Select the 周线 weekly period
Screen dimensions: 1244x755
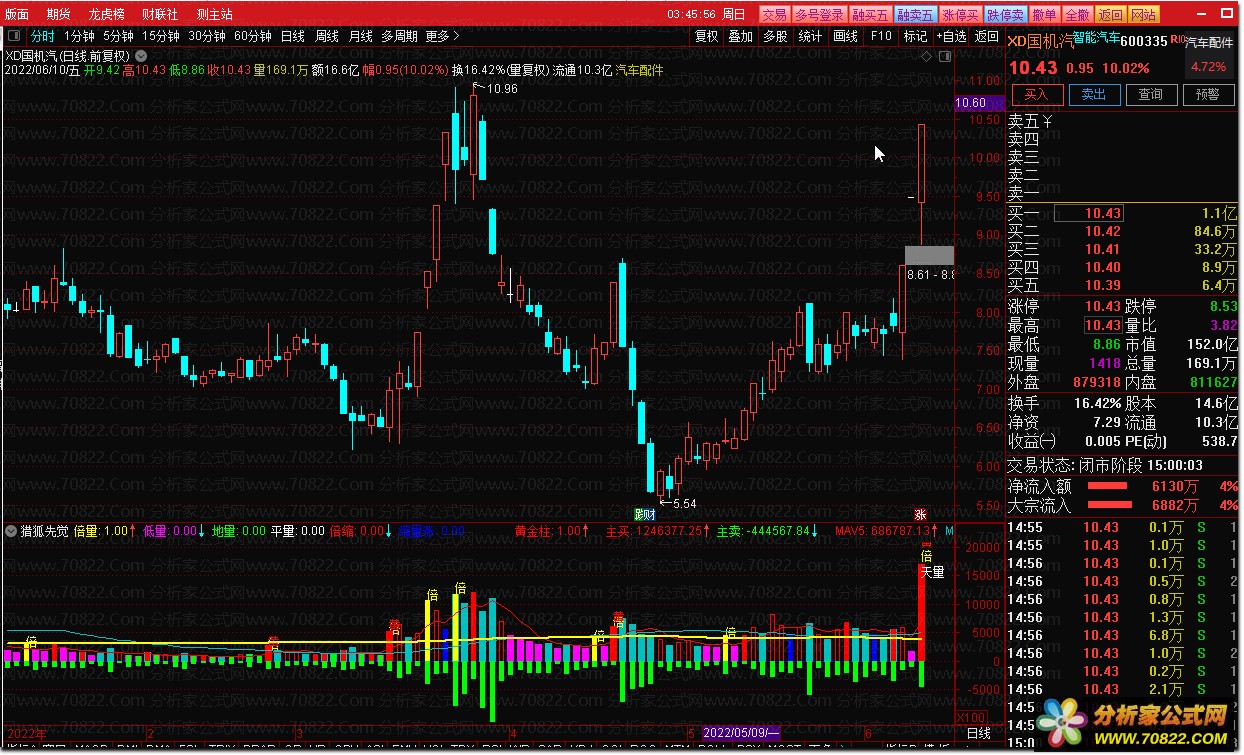327,36
